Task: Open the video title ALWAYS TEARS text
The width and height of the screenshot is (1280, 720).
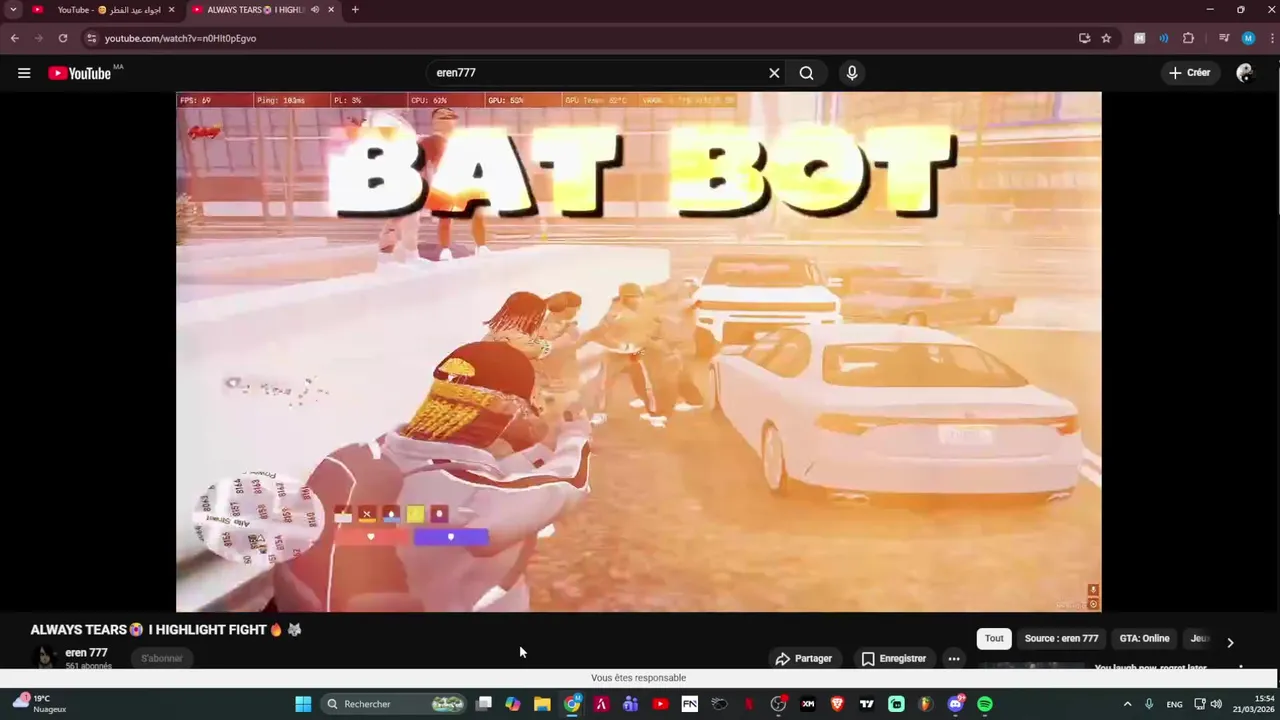Action: (166, 630)
